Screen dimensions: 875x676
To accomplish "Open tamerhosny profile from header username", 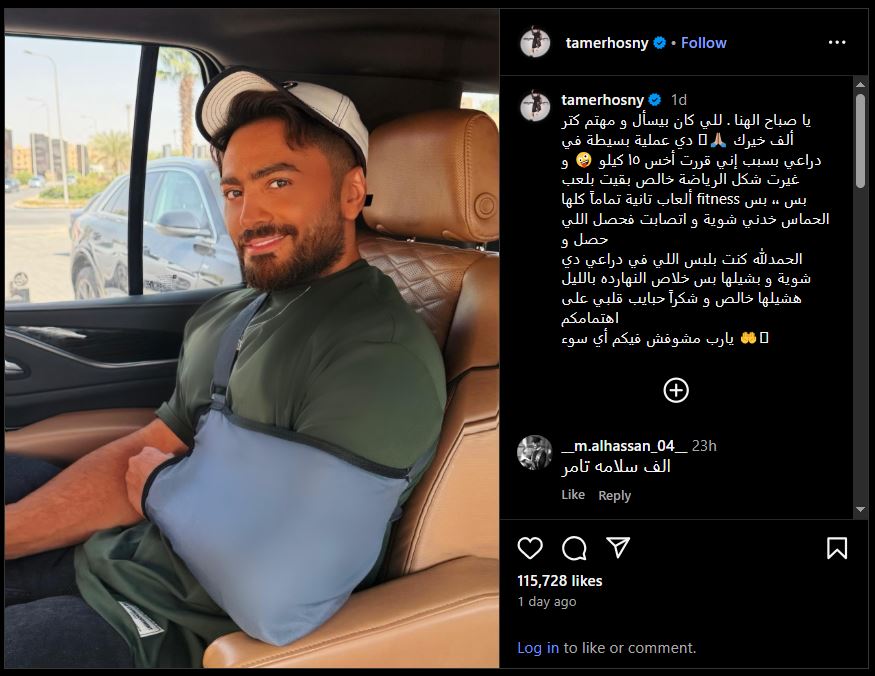I will click(x=607, y=43).
